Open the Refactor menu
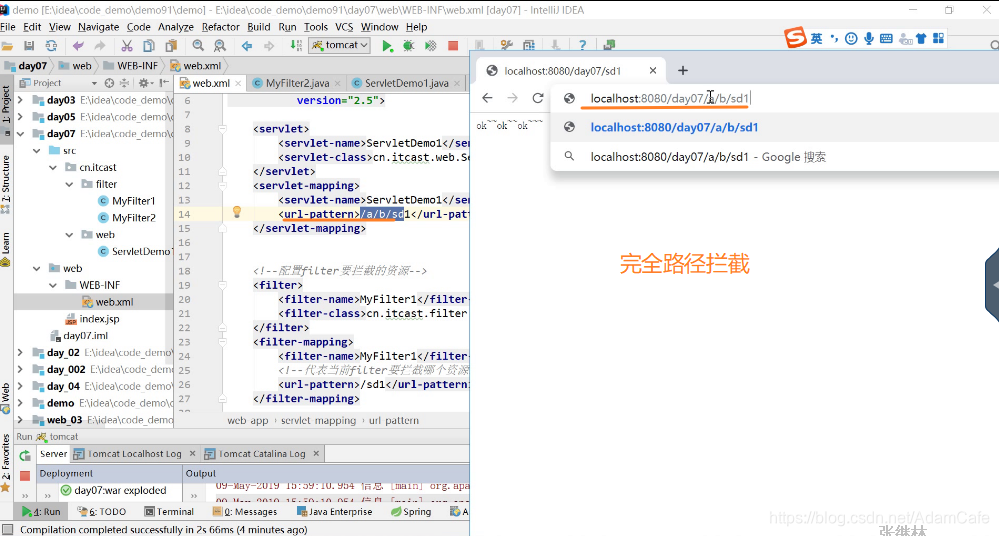This screenshot has height=536, width=999. (220, 27)
